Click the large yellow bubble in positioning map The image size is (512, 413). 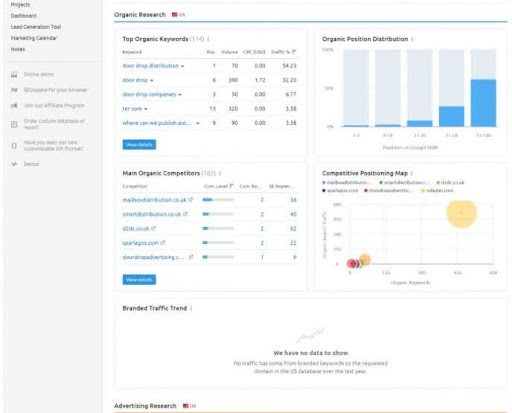pos(461,214)
